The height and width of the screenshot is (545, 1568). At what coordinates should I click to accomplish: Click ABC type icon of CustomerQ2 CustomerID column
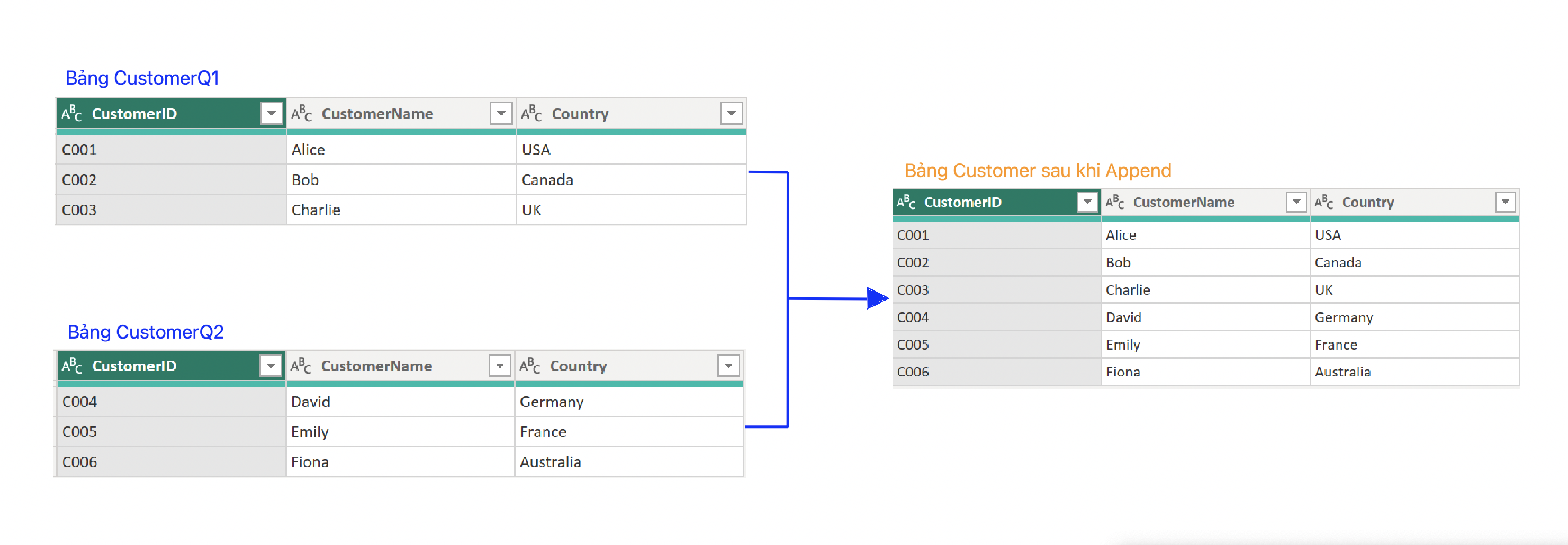click(x=71, y=366)
